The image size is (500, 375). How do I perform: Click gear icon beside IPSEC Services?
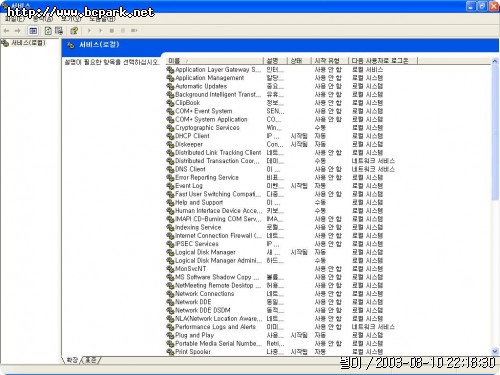tap(170, 244)
